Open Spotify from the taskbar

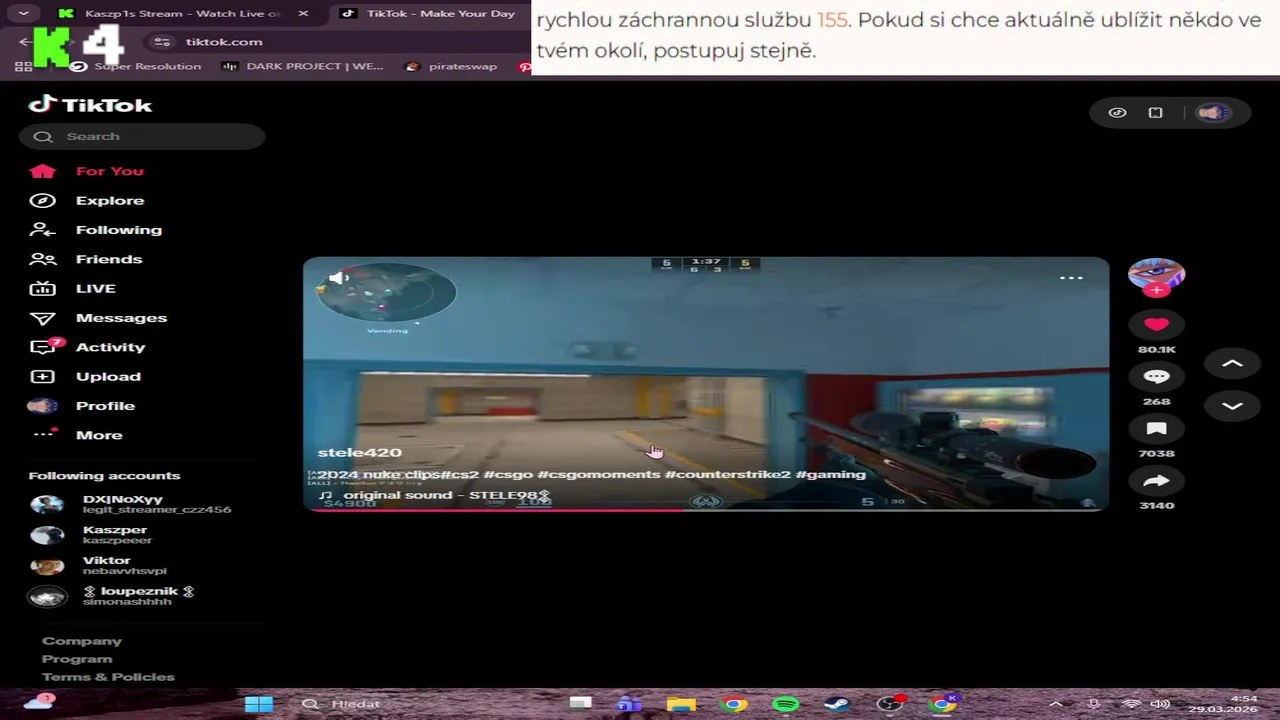pyautogui.click(x=785, y=704)
